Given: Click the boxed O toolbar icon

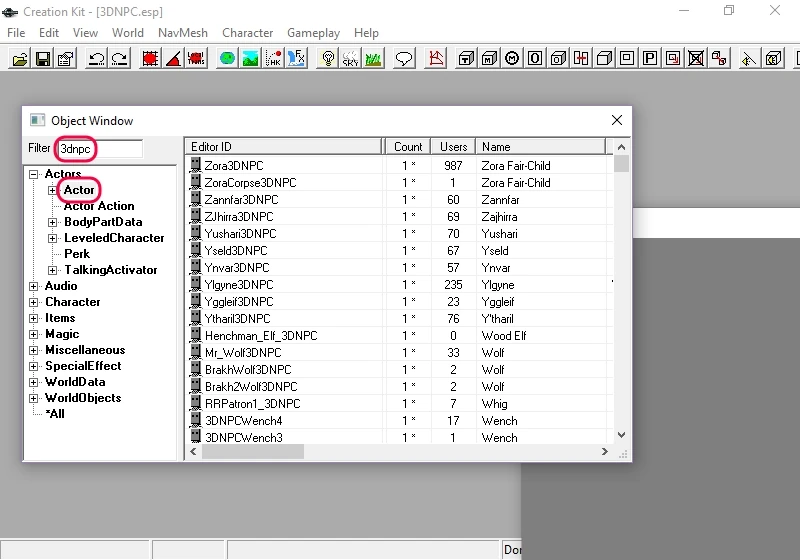Looking at the screenshot, I should [535, 59].
